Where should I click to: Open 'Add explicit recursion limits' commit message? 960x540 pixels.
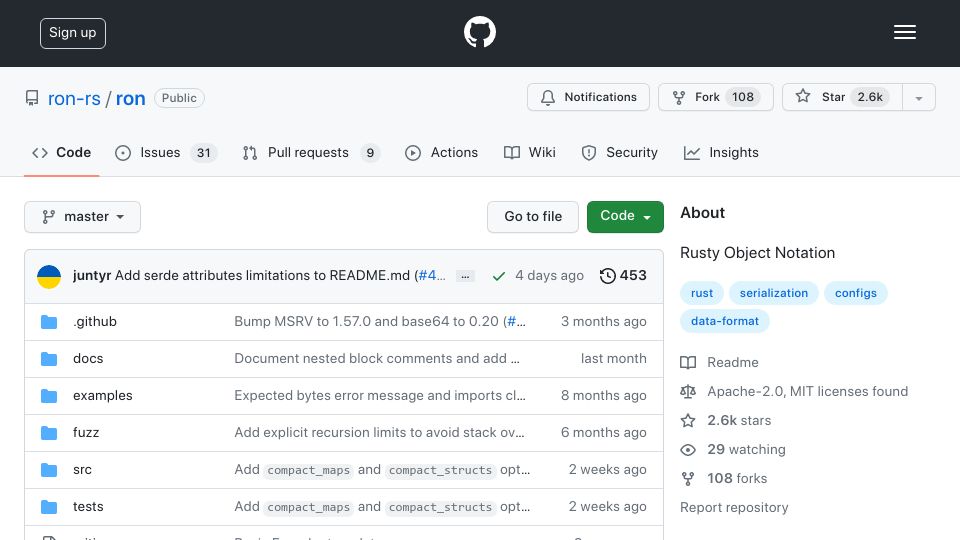(x=379, y=432)
